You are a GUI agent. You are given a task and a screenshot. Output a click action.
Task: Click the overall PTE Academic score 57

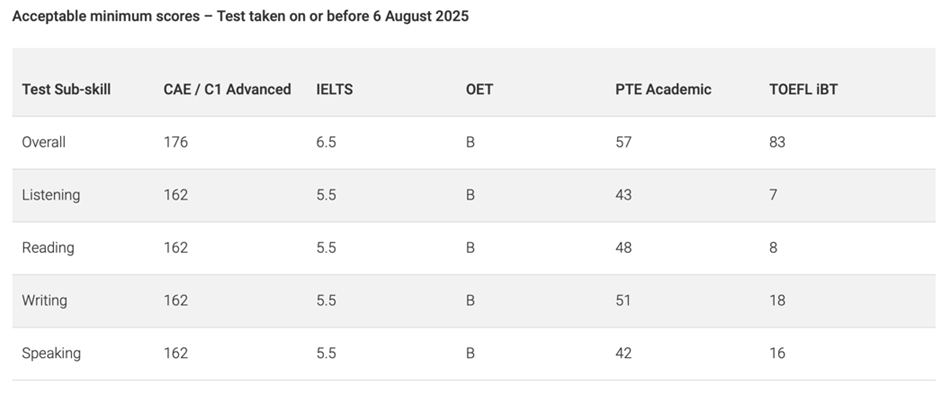[623, 142]
